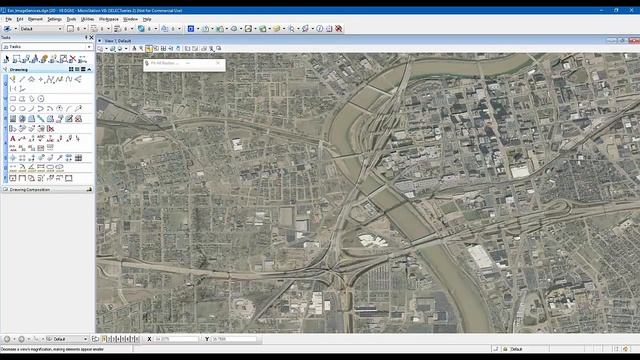Click the X coordinate input field
The width and height of the screenshot is (640, 360).
[x=176, y=339]
